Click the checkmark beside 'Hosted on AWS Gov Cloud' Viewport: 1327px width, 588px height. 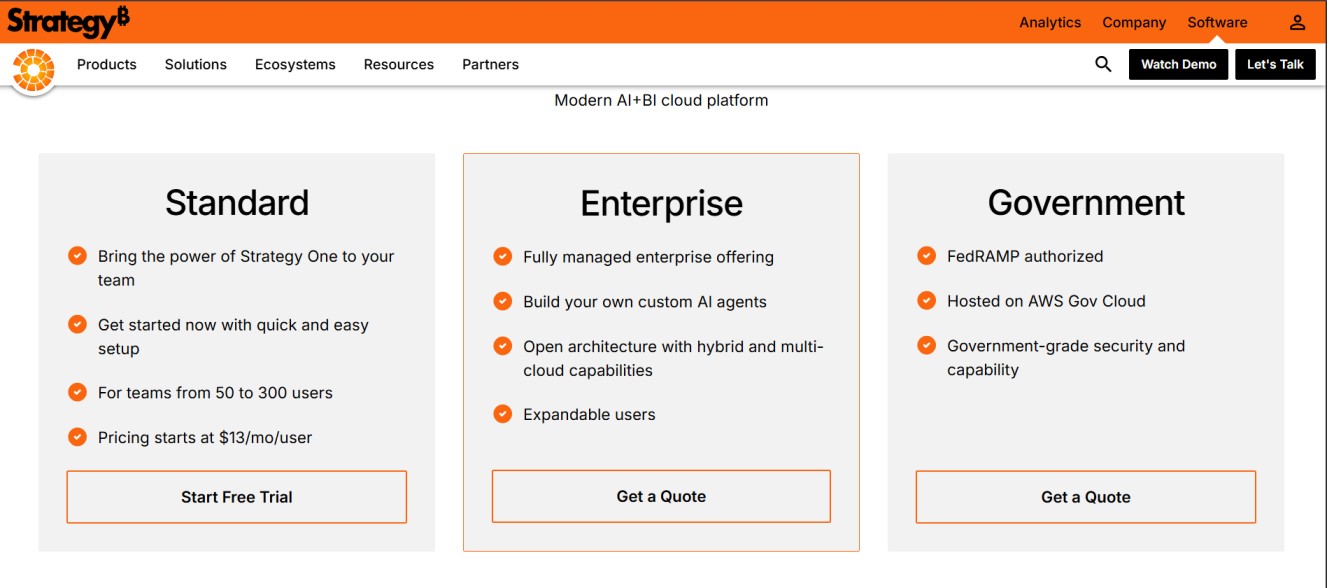(926, 300)
